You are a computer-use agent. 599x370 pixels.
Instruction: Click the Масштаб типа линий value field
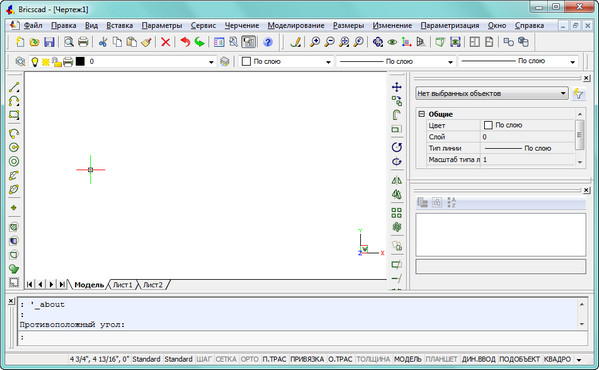point(528,160)
